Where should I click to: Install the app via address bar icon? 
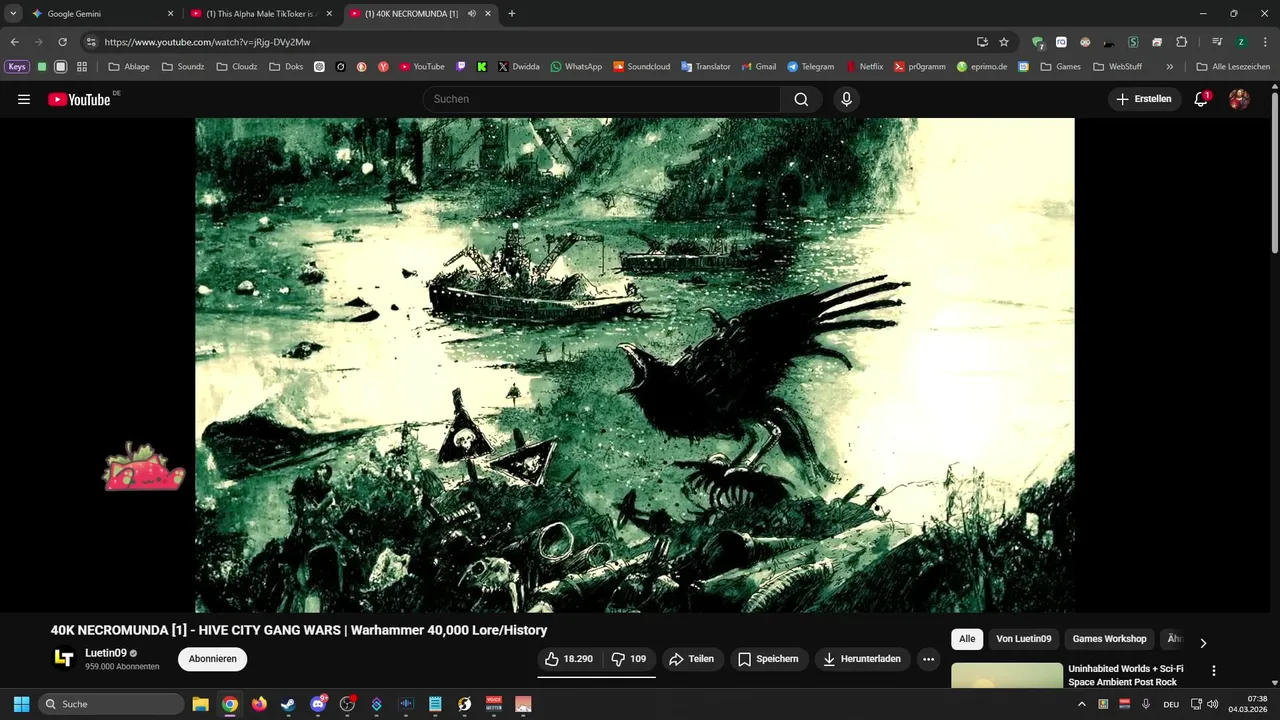982,42
